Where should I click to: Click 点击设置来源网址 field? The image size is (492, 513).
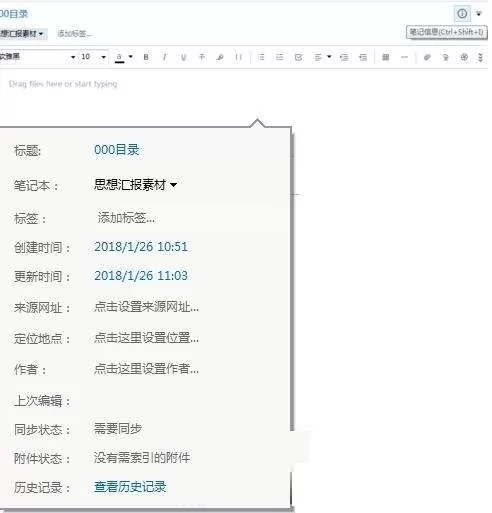[146, 307]
